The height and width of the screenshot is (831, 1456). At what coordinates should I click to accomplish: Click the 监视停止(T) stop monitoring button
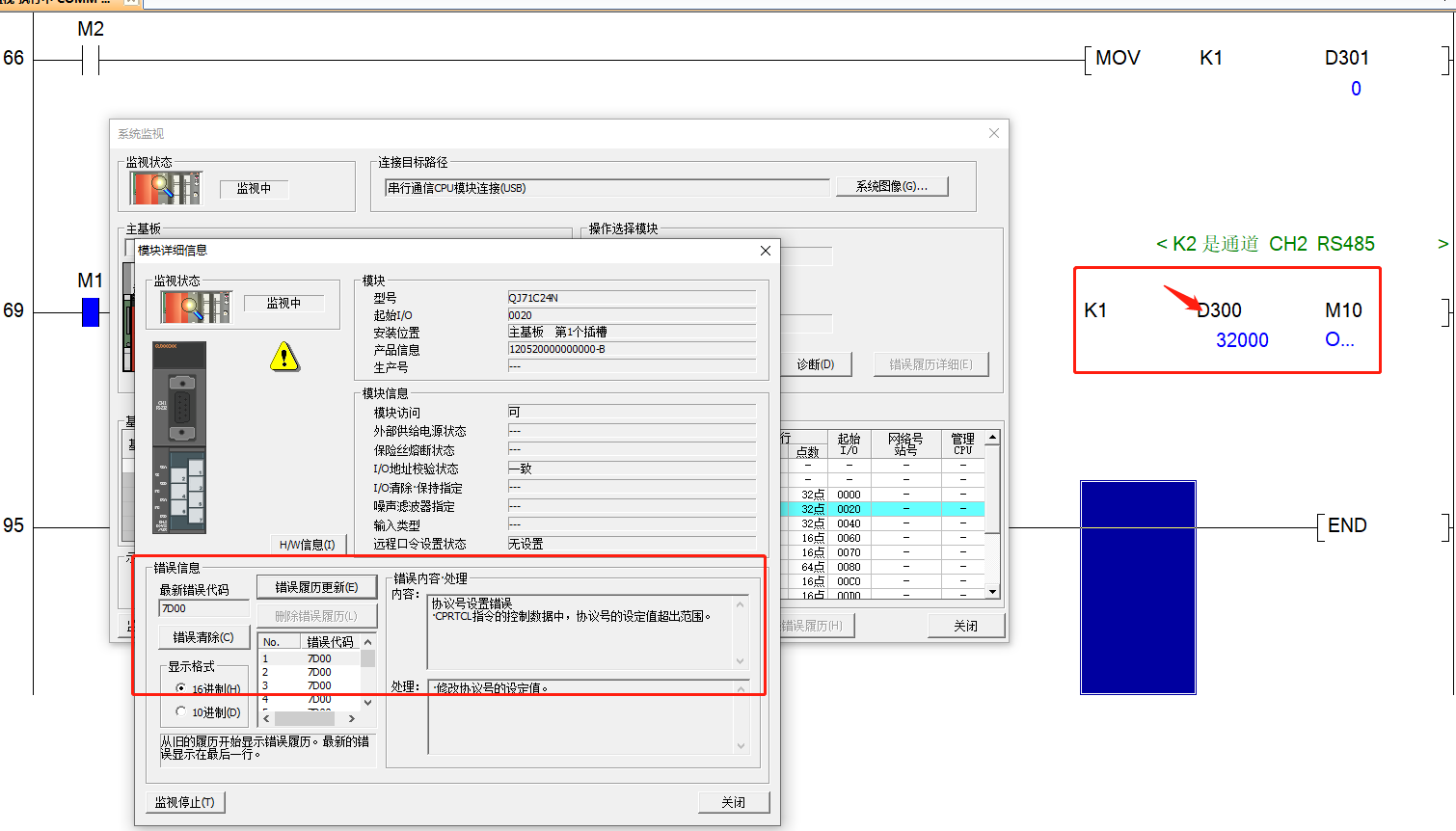(x=185, y=802)
